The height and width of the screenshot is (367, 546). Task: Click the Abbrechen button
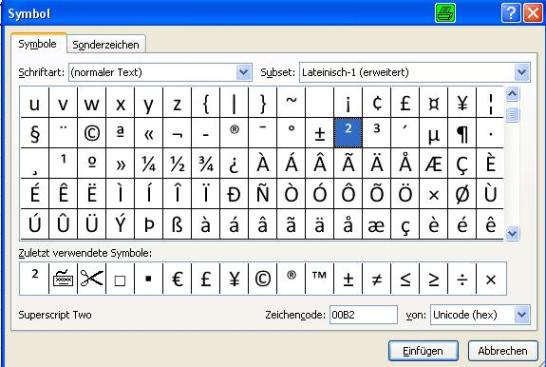point(502,351)
